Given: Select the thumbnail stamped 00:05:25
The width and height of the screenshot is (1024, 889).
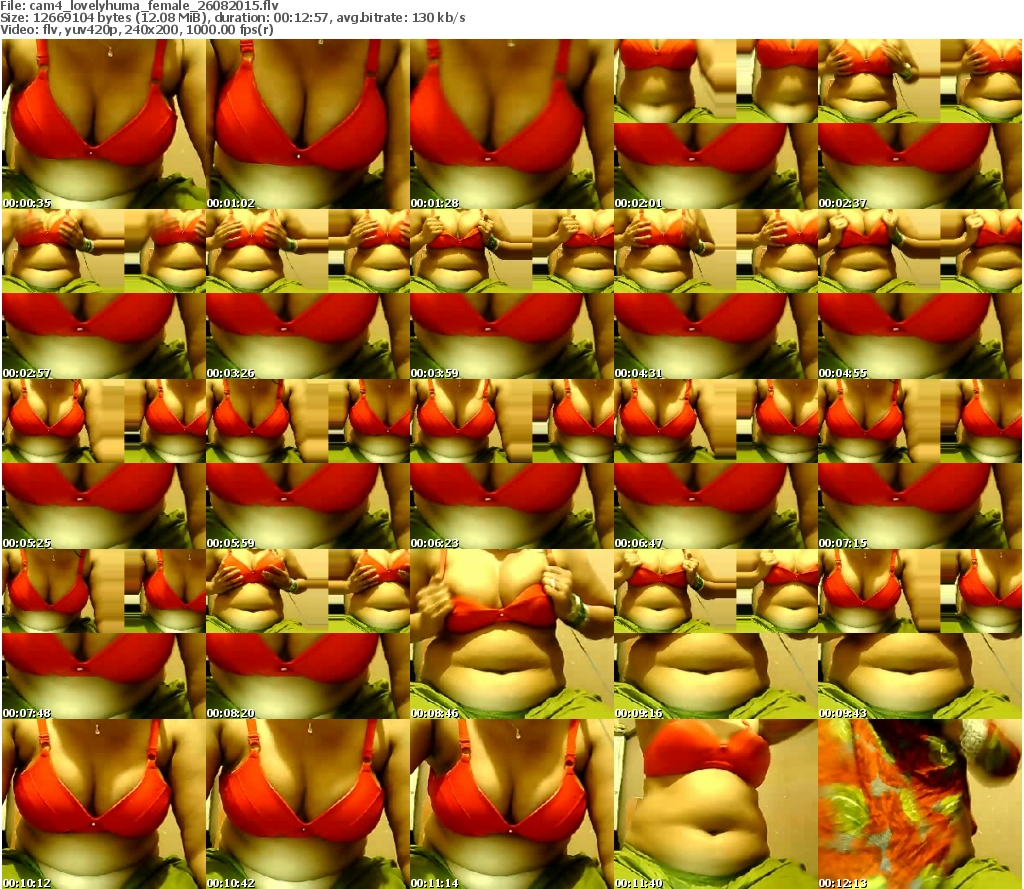Looking at the screenshot, I should coord(104,464).
